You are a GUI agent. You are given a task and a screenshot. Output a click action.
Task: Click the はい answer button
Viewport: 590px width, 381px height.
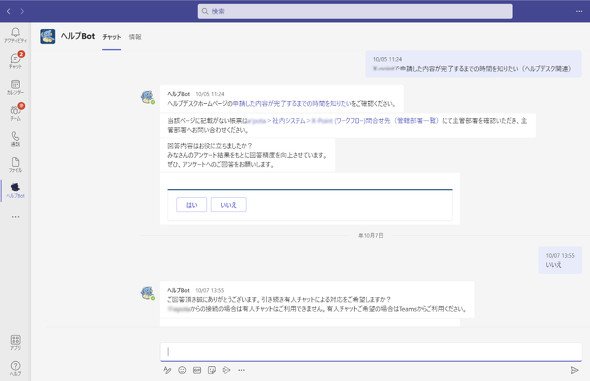[x=192, y=205]
